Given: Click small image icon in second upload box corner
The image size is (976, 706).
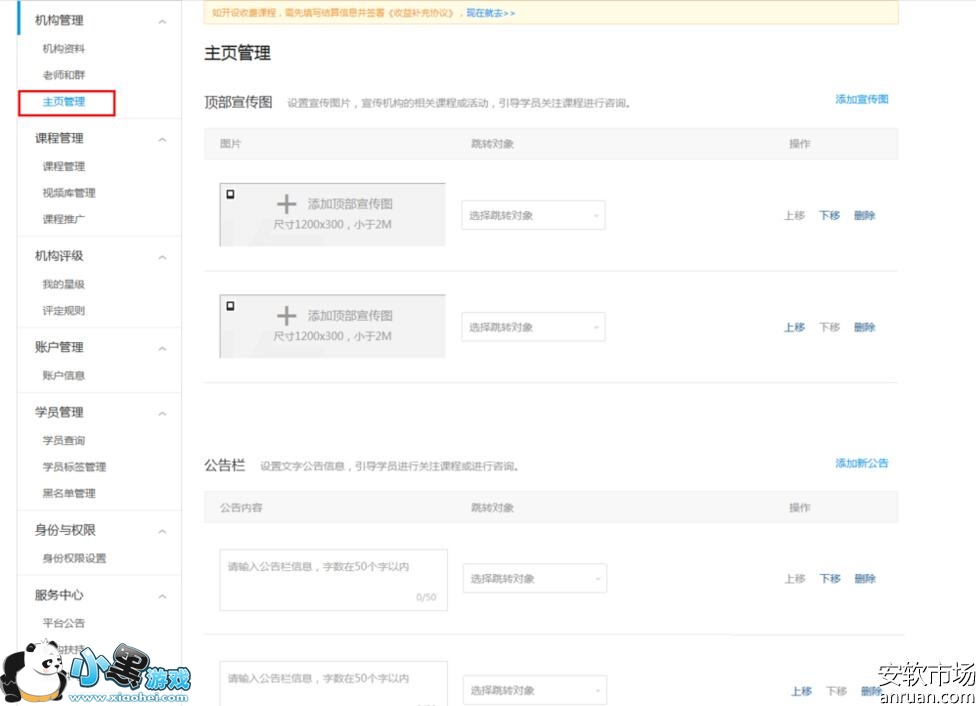Looking at the screenshot, I should (230, 305).
